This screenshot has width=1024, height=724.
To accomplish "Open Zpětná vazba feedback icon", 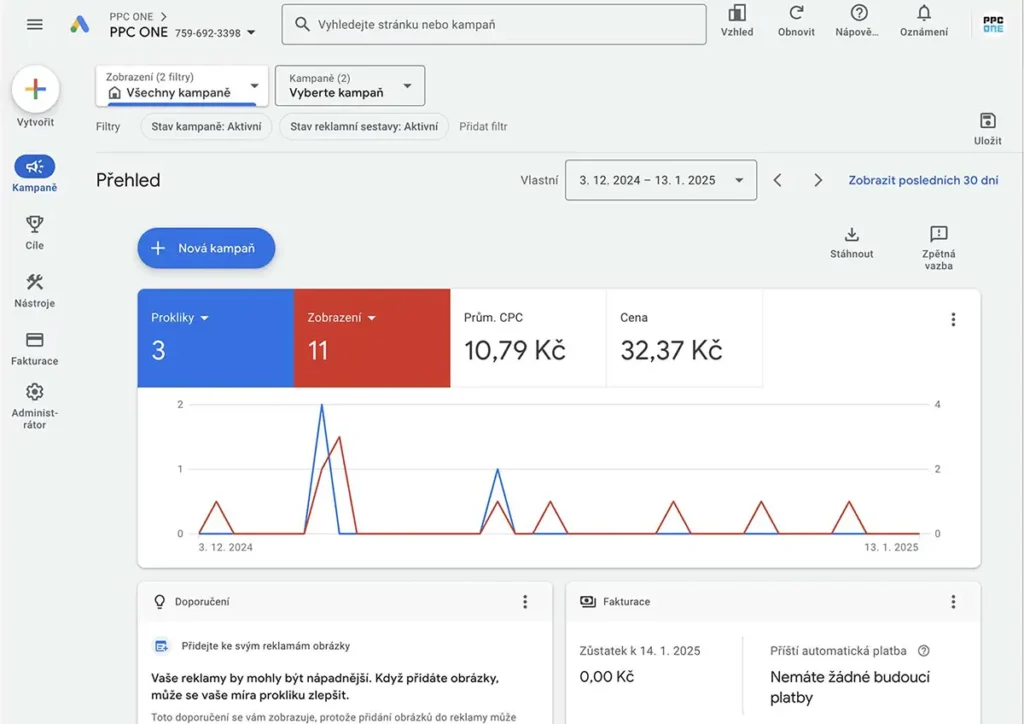I will 938,235.
